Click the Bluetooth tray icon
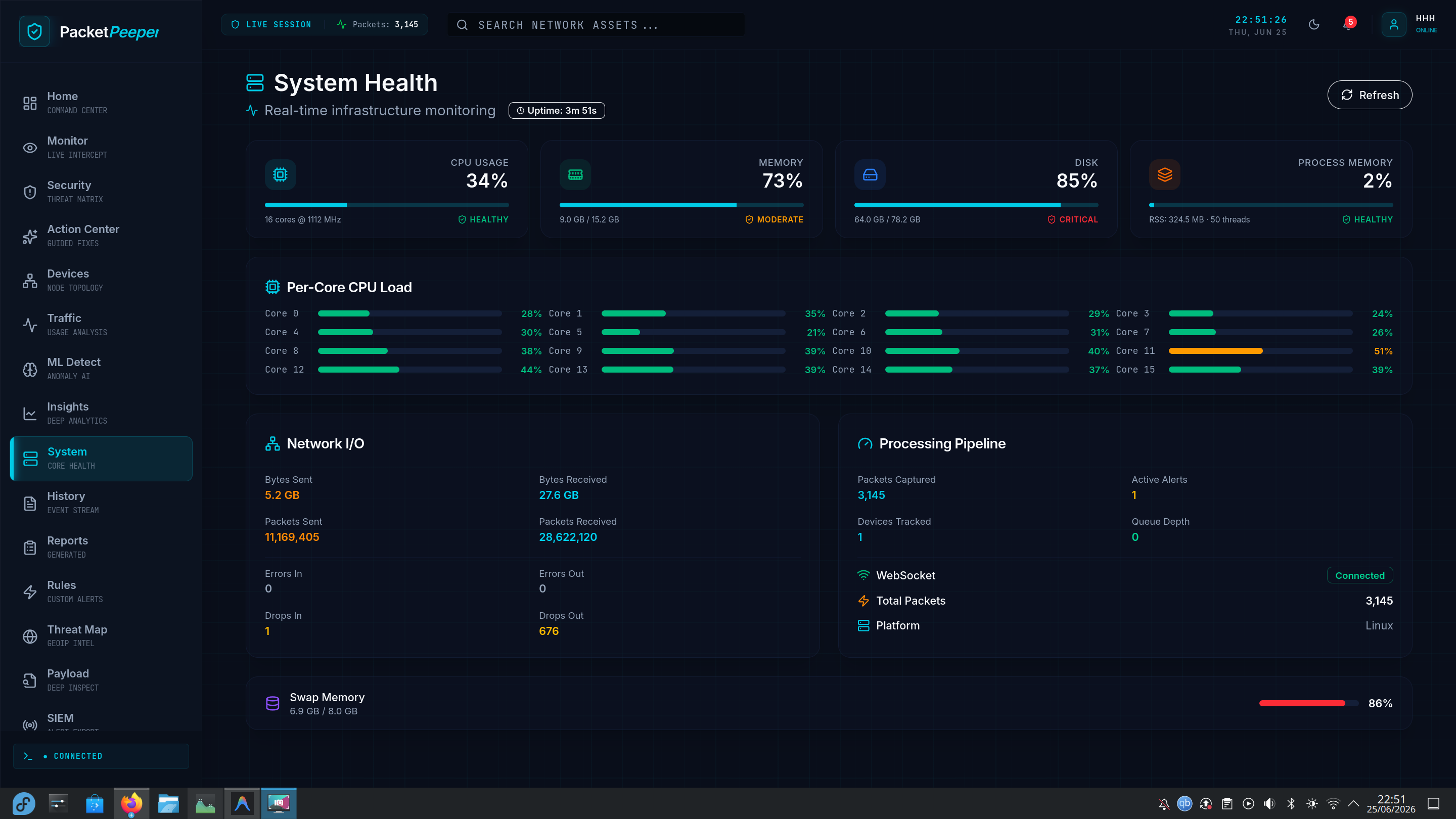This screenshot has width=1456, height=819. pos(1291,803)
